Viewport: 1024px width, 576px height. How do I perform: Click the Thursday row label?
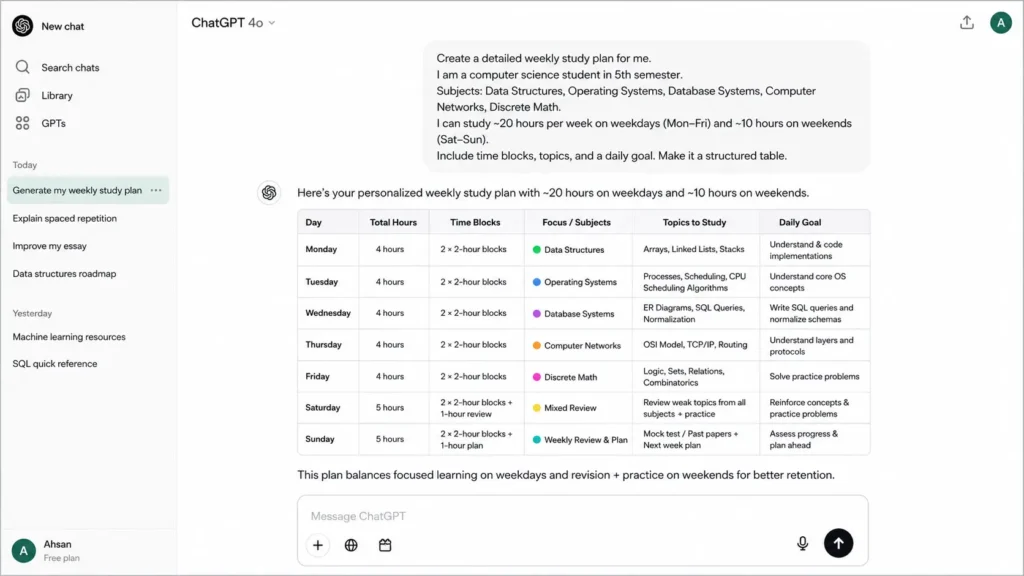[323, 344]
